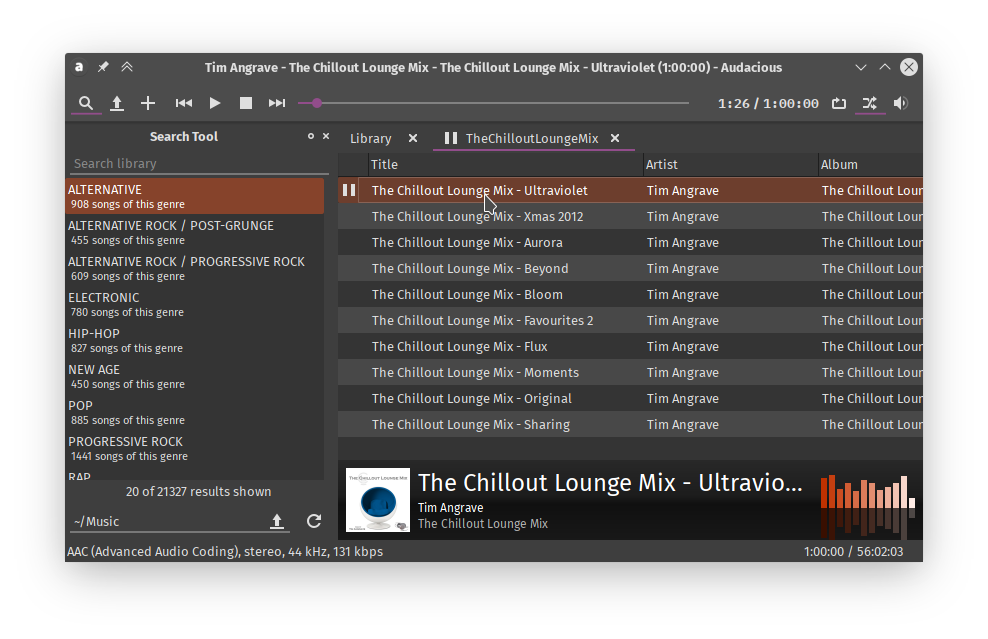Click the Play button
The width and height of the screenshot is (988, 639).
pos(215,103)
